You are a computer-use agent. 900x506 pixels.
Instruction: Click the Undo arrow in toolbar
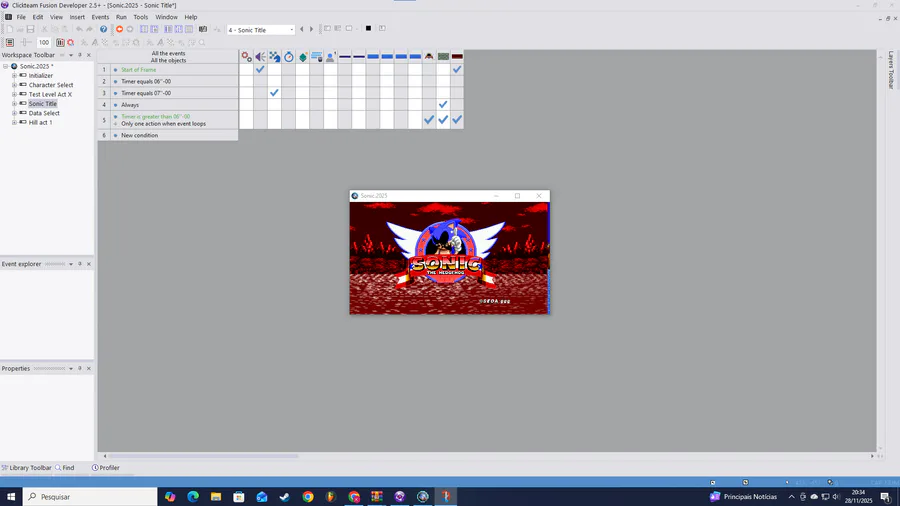click(x=79, y=29)
